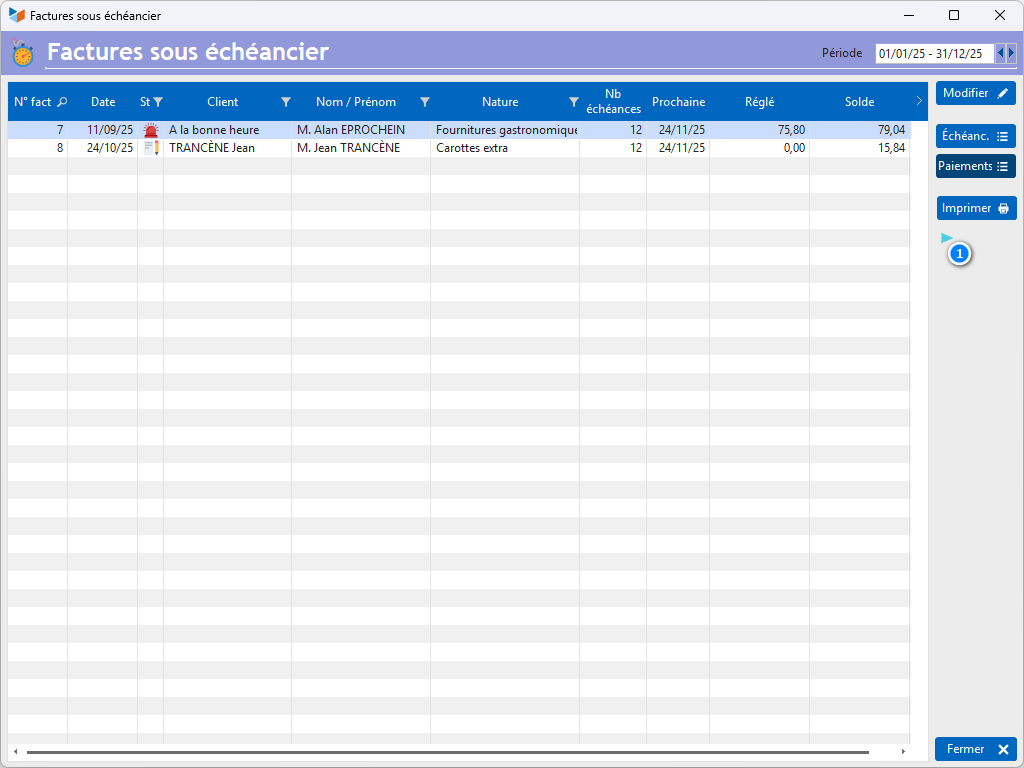Click the small blue arrow below Imprimer
The height and width of the screenshot is (768, 1024).
click(946, 238)
